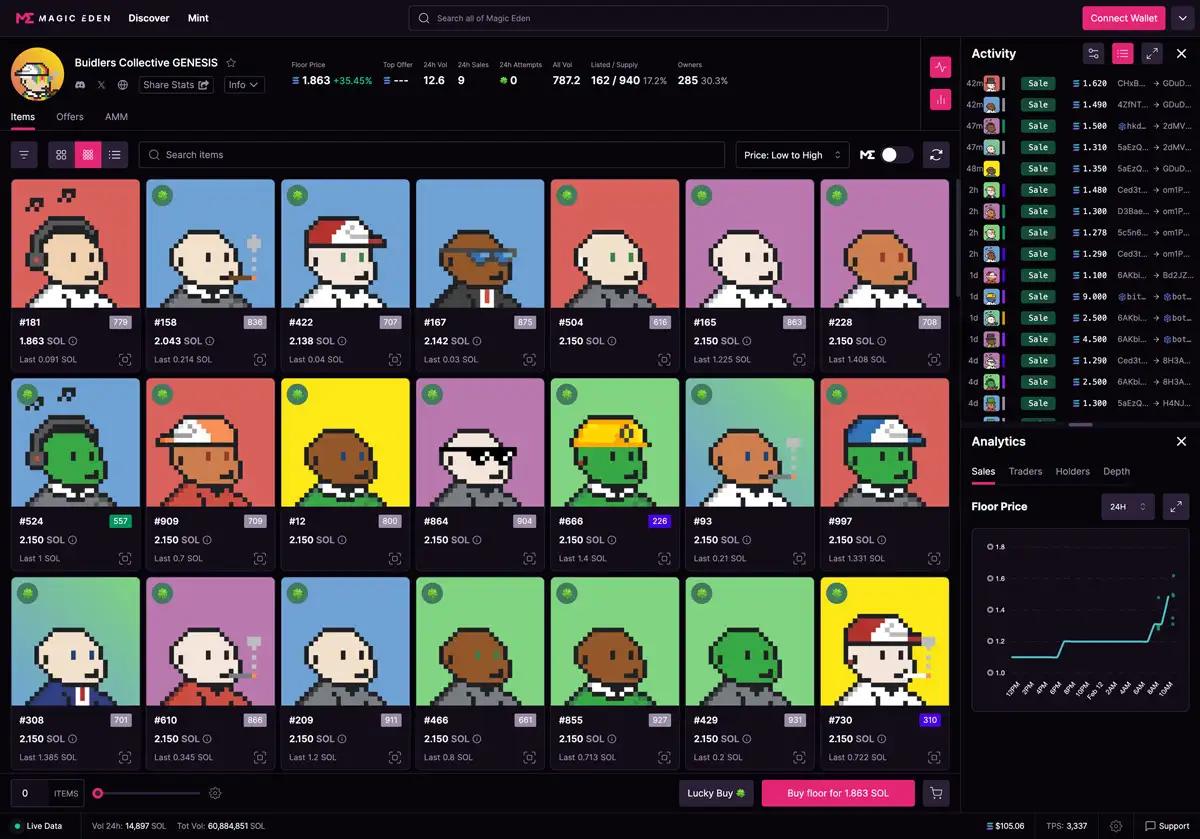
Task: Click the Connect Wallet button
Action: point(1124,18)
